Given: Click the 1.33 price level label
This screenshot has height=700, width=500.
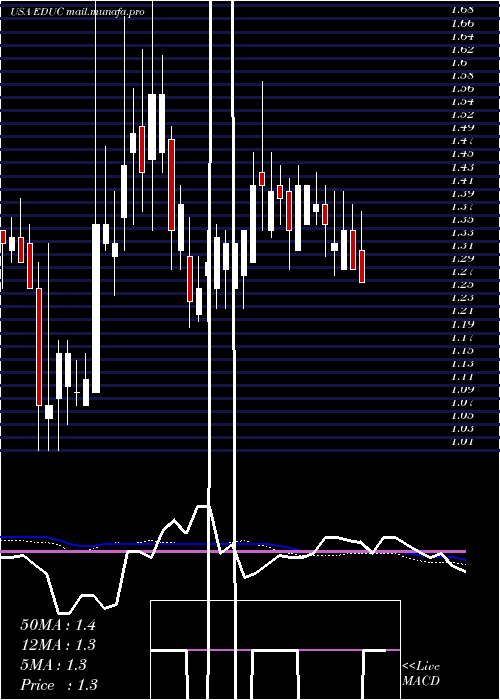Looking at the screenshot, I should 462,233.
